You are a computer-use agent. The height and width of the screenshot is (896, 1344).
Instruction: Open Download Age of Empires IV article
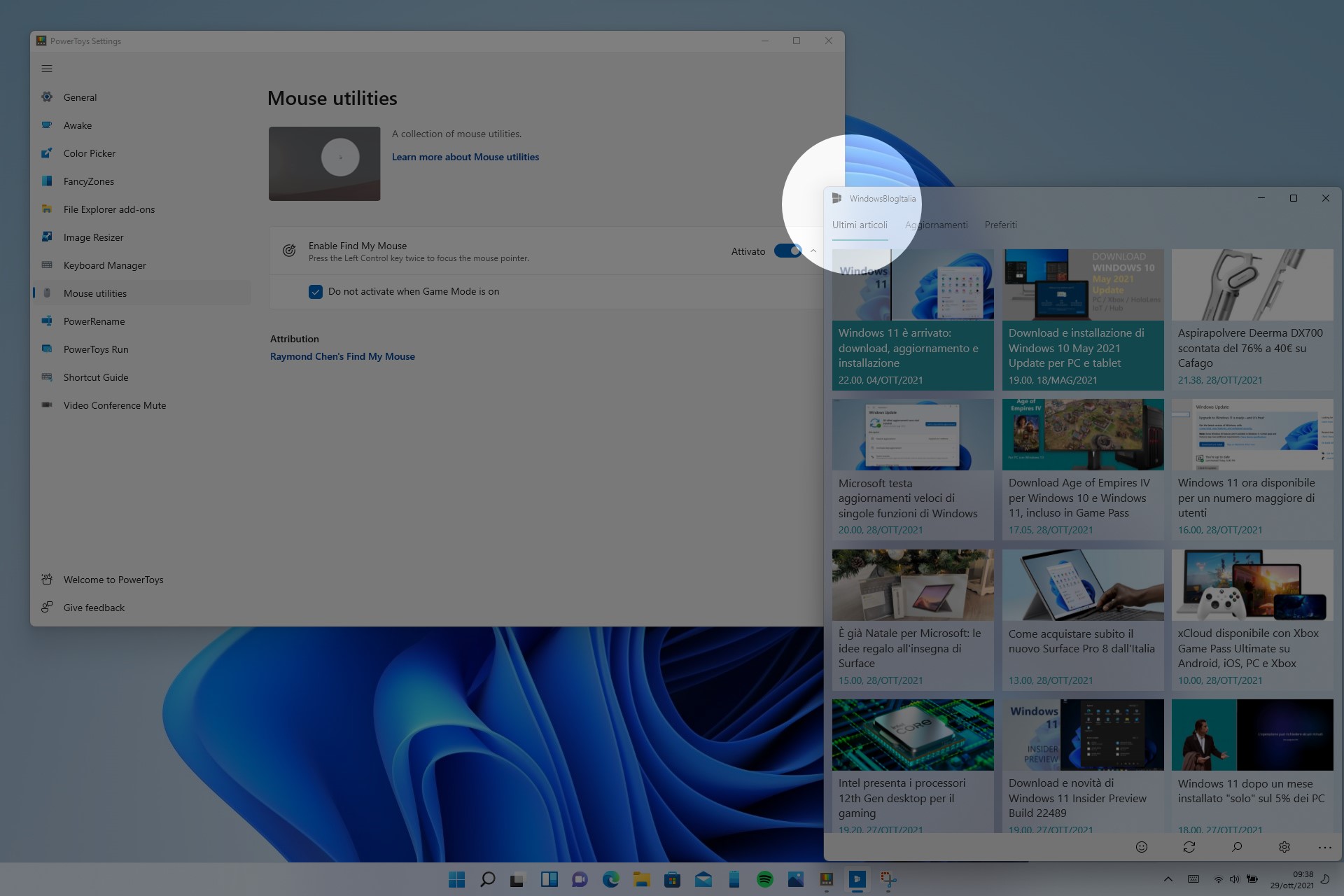(x=1083, y=470)
